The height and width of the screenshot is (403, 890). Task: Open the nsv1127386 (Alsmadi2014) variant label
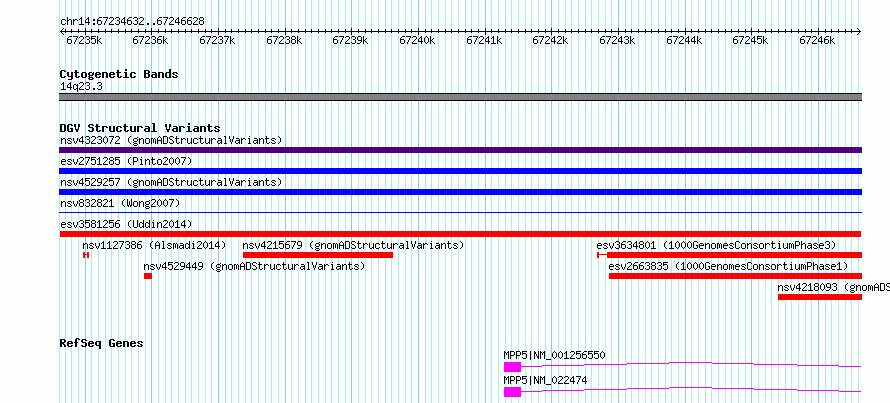(x=154, y=245)
